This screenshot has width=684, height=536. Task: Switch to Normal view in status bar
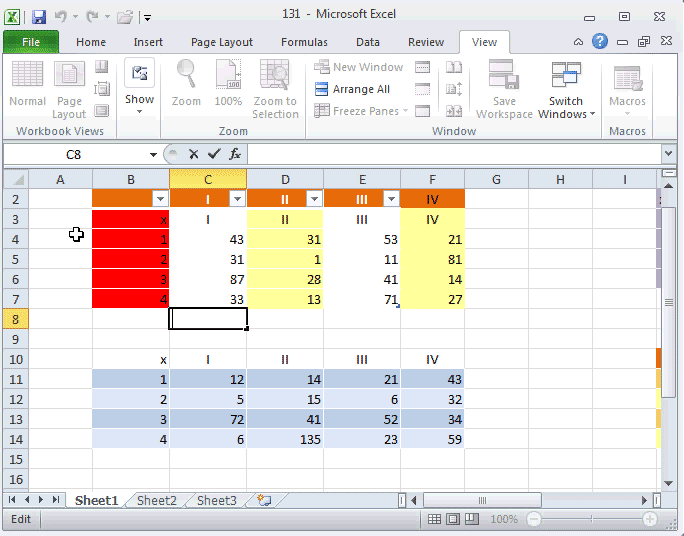coord(434,520)
